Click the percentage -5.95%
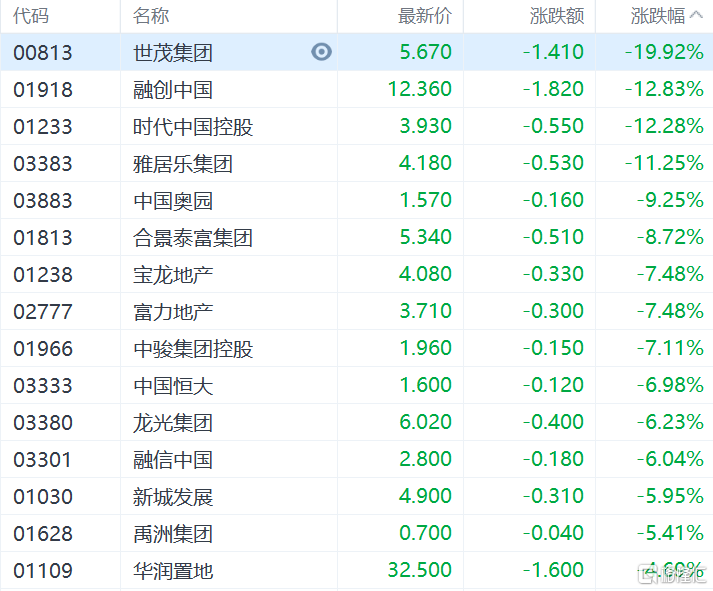This screenshot has width=713, height=591. (x=670, y=496)
